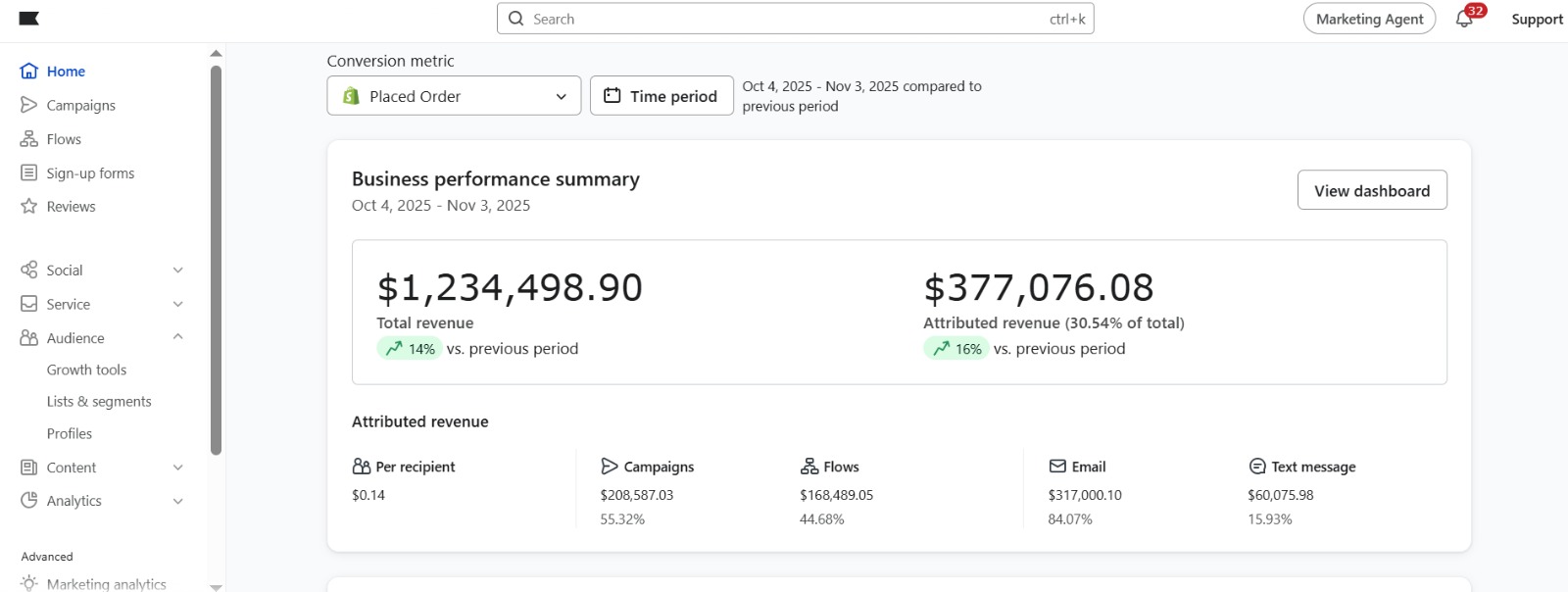Click the Sign-up forms icon
The image size is (1568, 592).
[x=29, y=173]
